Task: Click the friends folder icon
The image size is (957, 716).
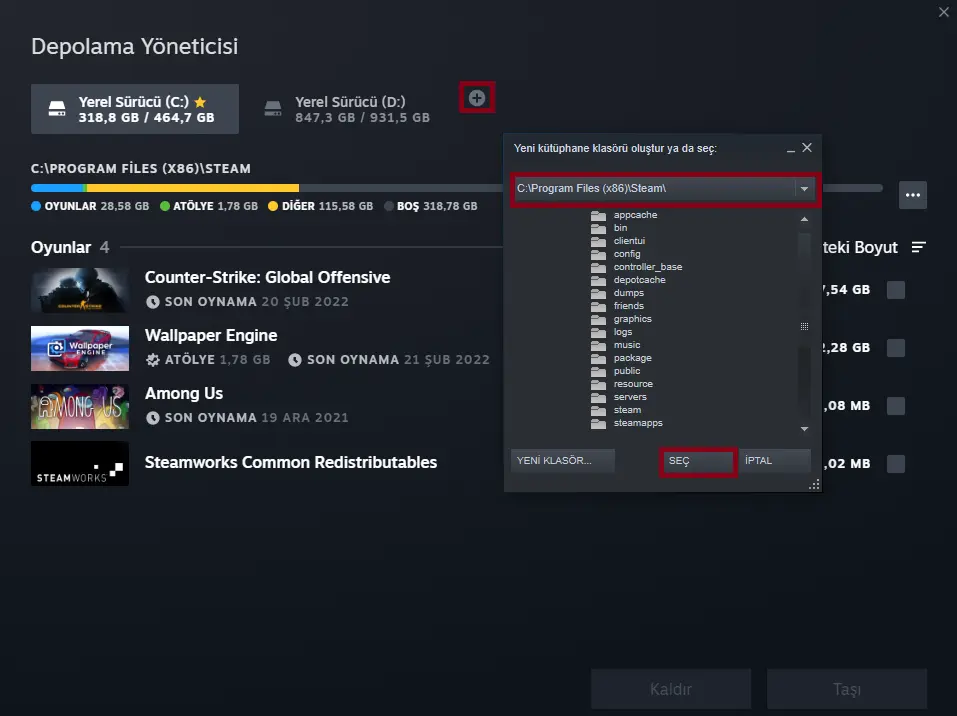Action: click(x=598, y=306)
